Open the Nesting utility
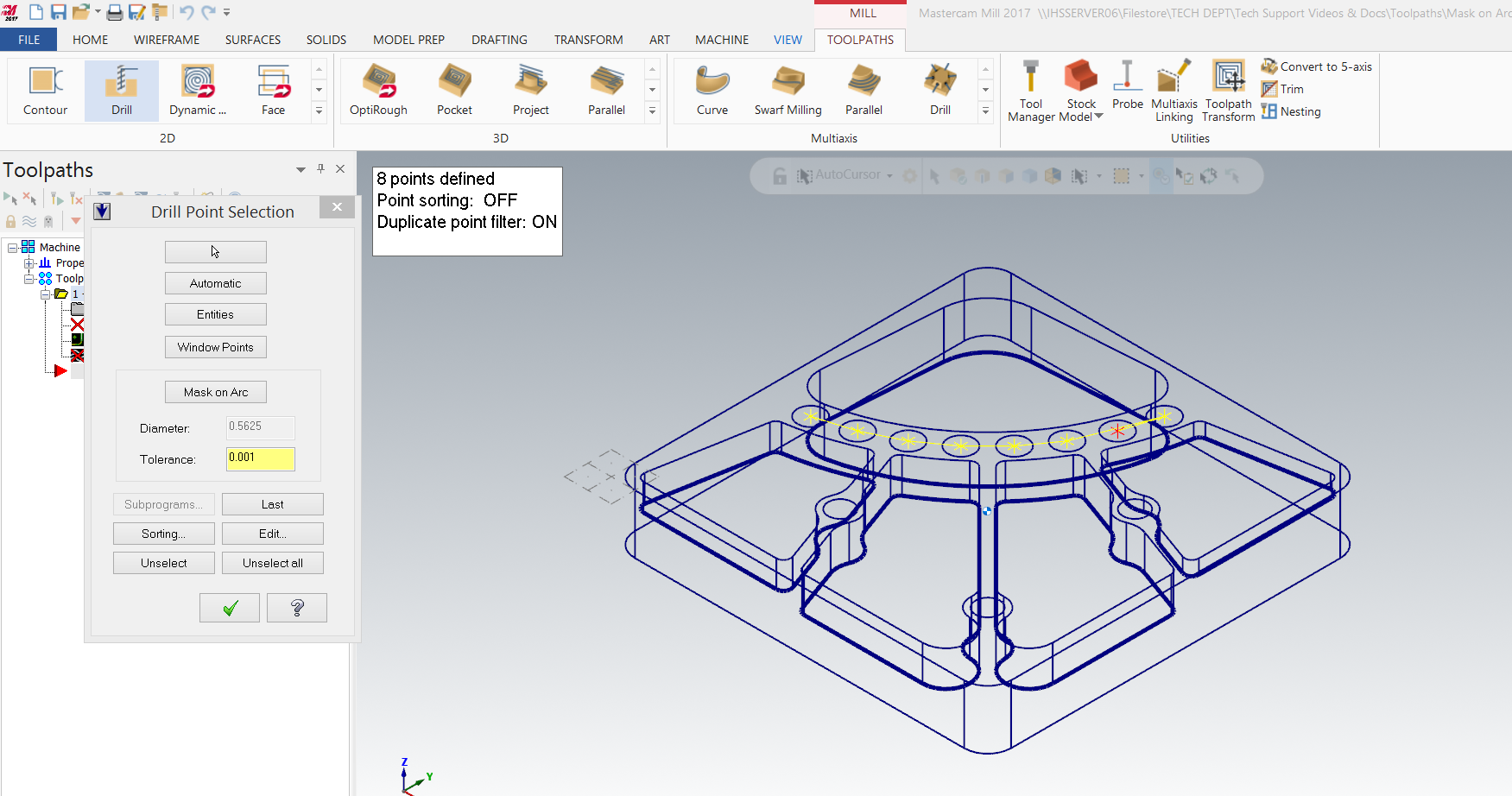Image resolution: width=1512 pixels, height=796 pixels. point(1291,111)
